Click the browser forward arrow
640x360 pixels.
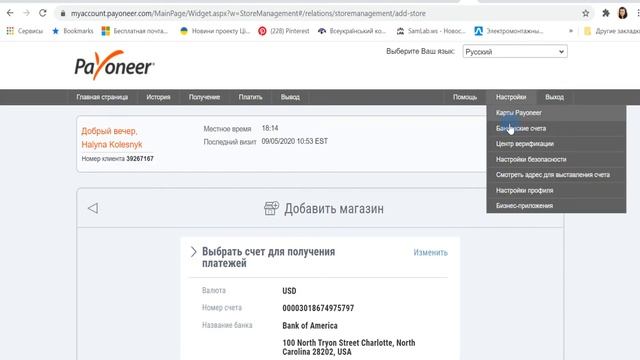27,13
